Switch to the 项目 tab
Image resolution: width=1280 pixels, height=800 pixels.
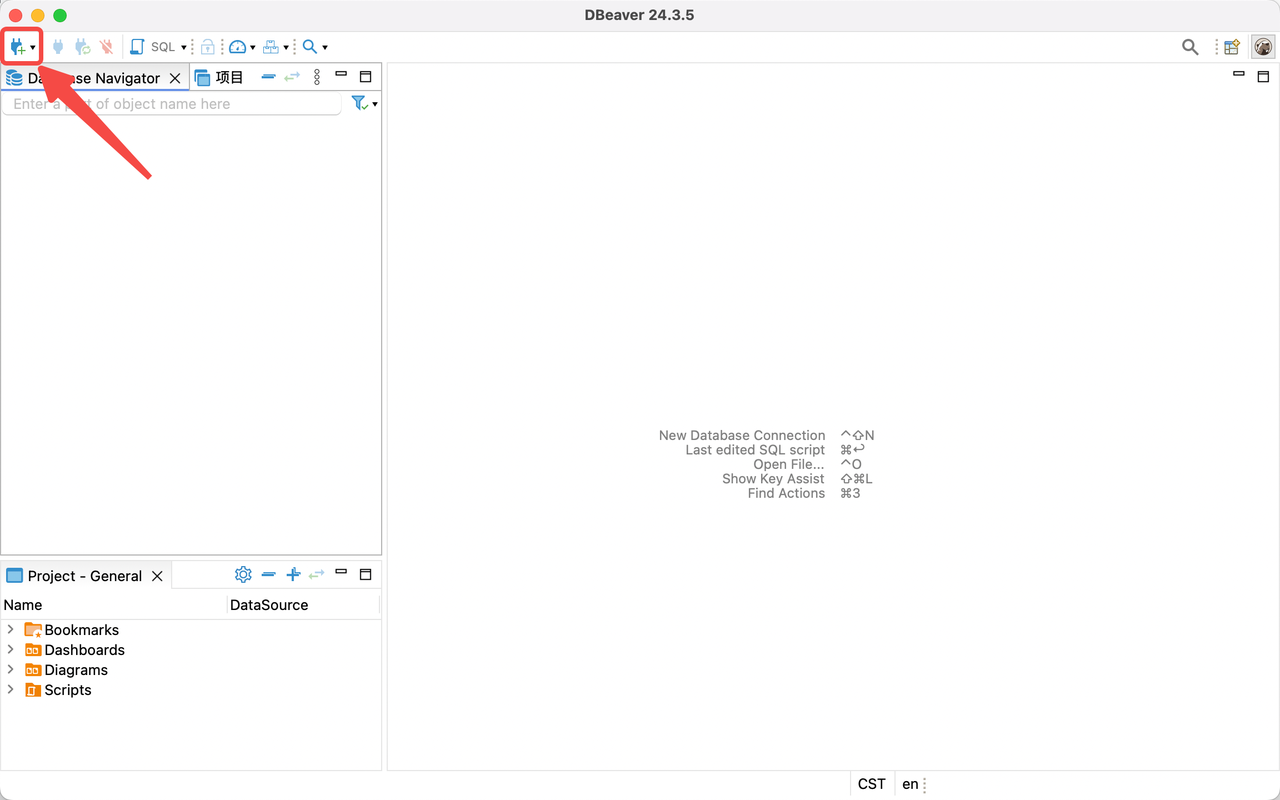(x=220, y=78)
